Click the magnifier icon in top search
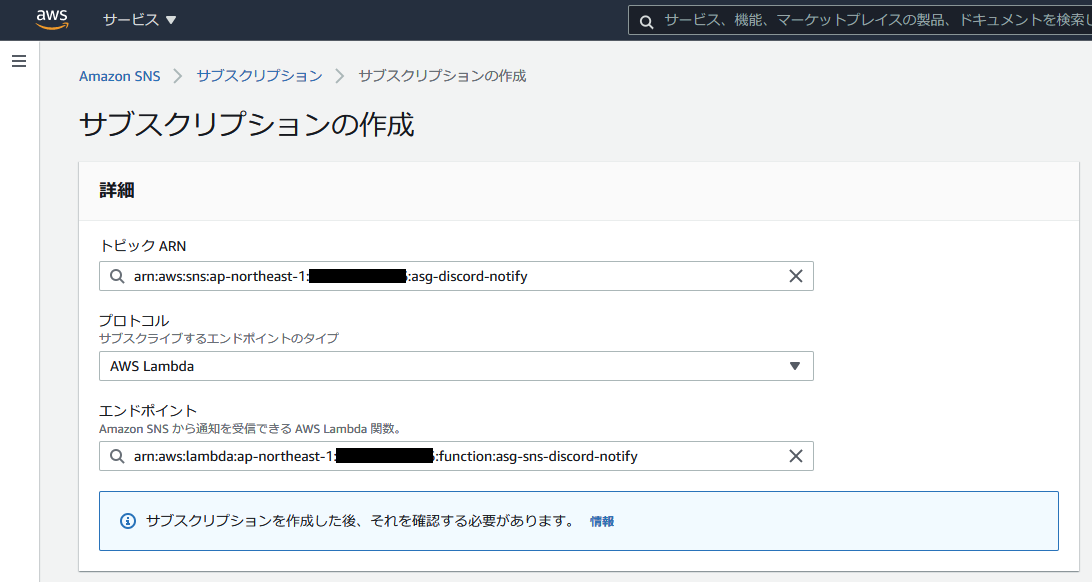This screenshot has height=582, width=1092. pos(646,22)
